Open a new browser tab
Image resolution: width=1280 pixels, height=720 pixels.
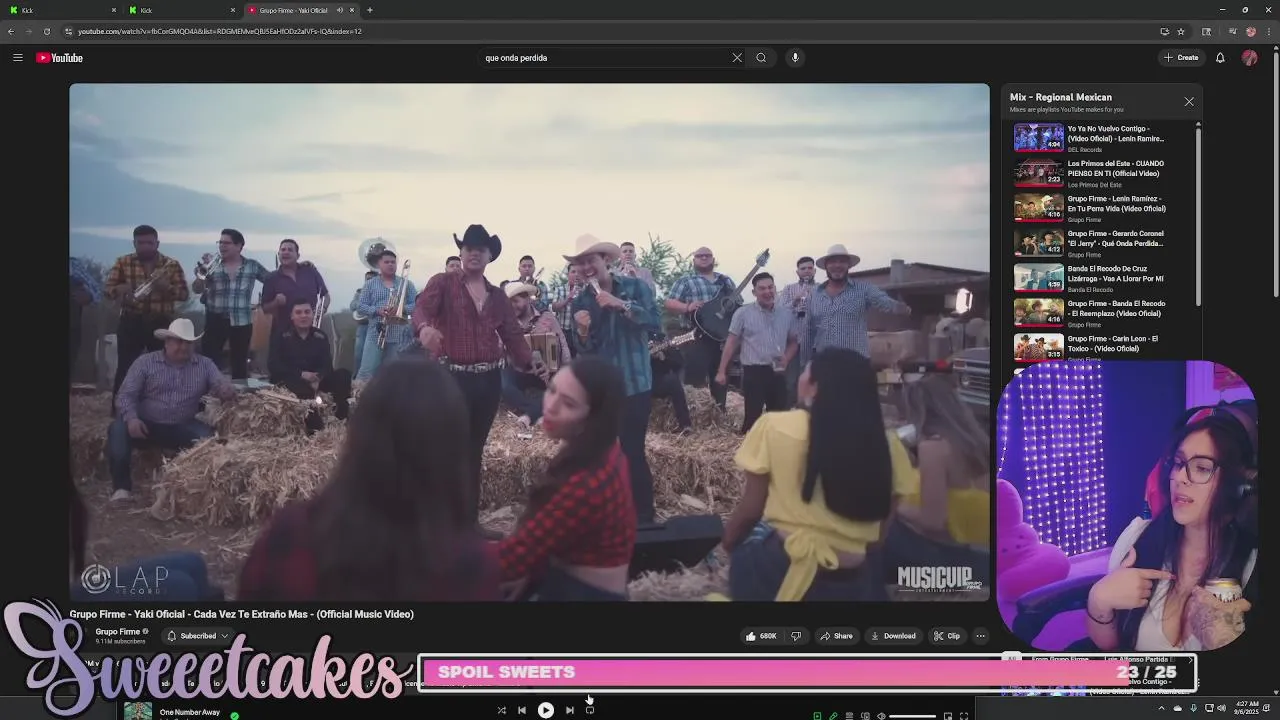point(370,10)
